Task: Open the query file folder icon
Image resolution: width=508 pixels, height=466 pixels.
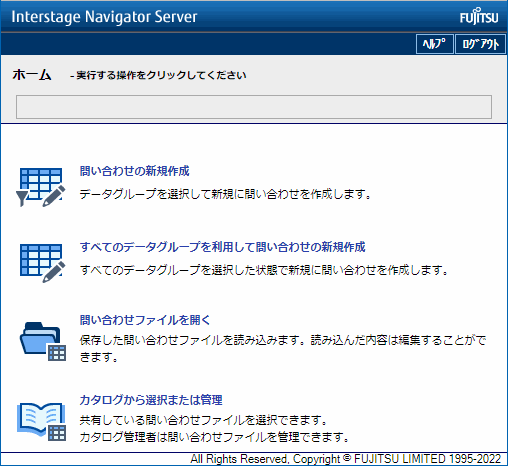Action: (x=43, y=341)
